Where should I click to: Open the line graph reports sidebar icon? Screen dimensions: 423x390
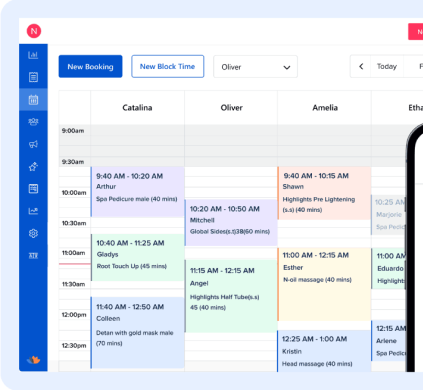click(x=33, y=211)
